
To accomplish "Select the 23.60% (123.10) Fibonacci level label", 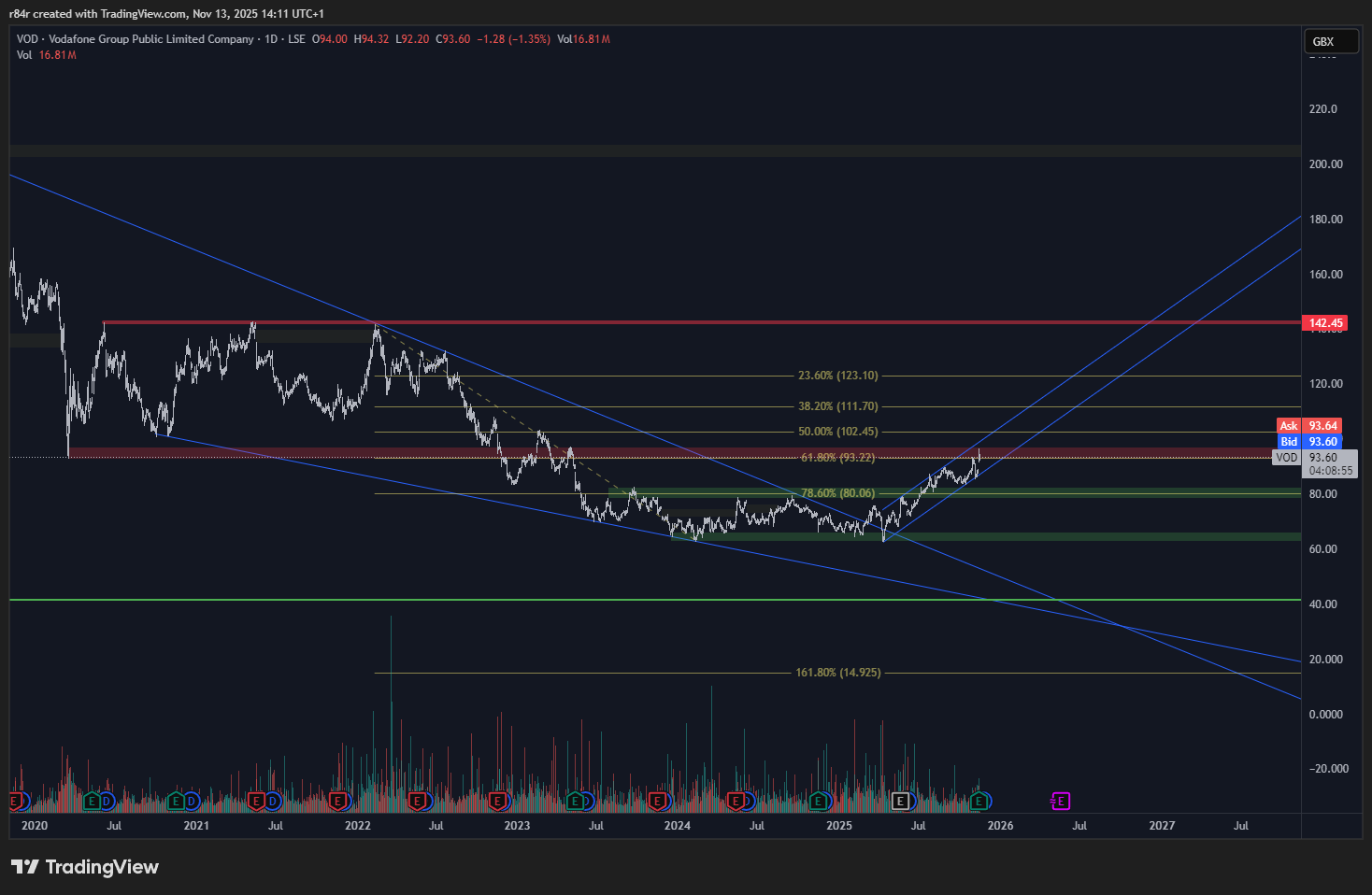I will (837, 376).
